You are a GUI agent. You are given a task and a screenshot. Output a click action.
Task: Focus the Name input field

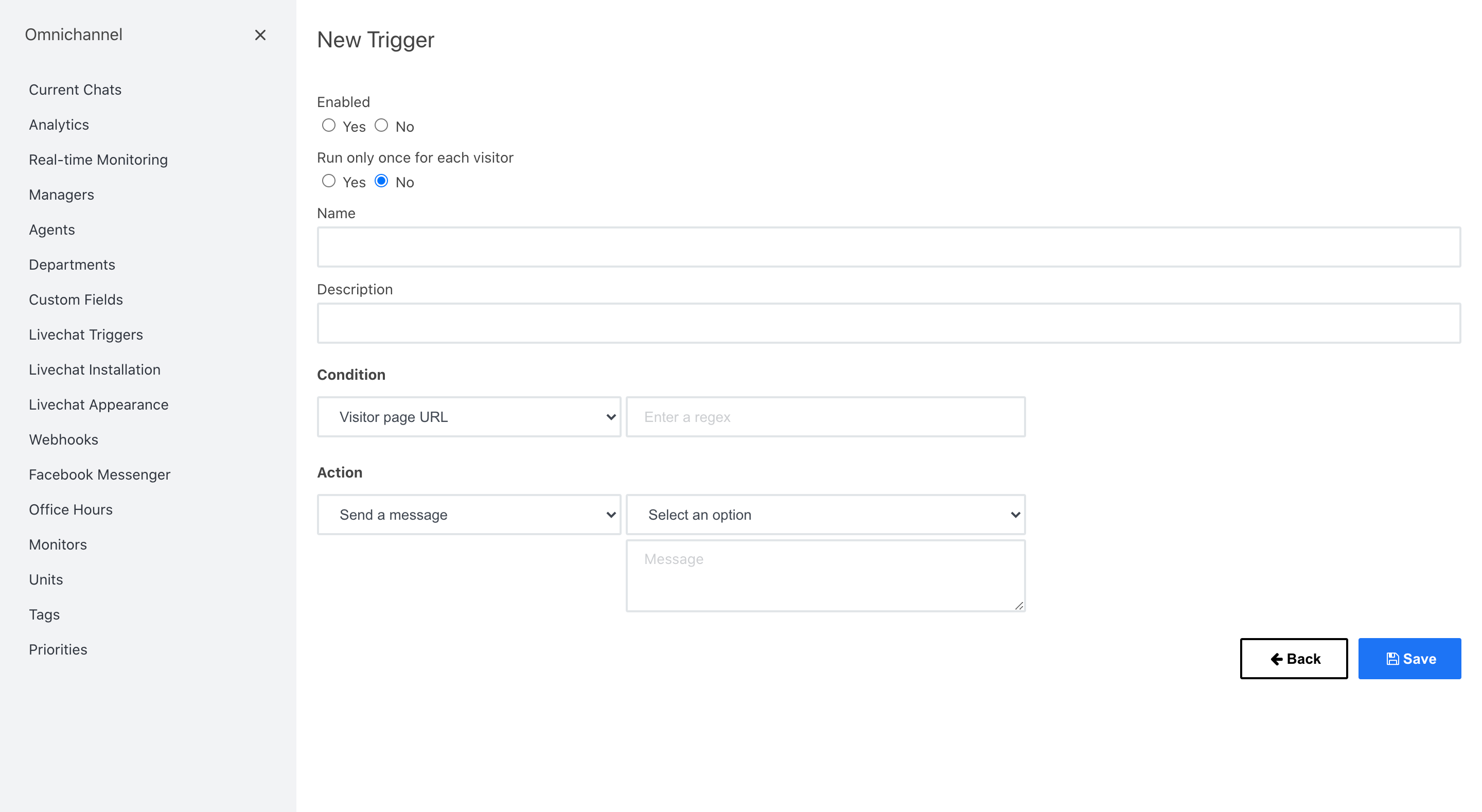pyautogui.click(x=889, y=247)
